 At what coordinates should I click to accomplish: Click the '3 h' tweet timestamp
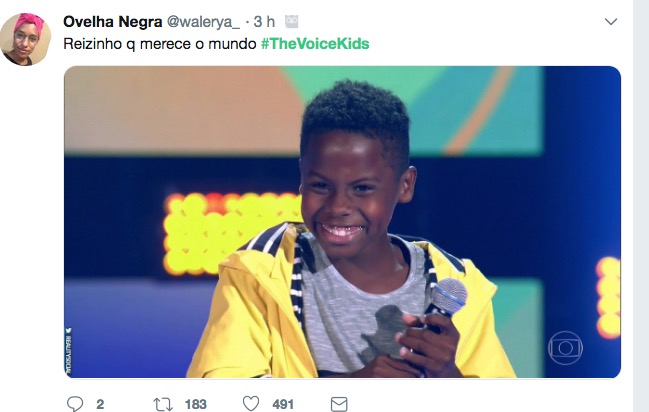tap(264, 22)
